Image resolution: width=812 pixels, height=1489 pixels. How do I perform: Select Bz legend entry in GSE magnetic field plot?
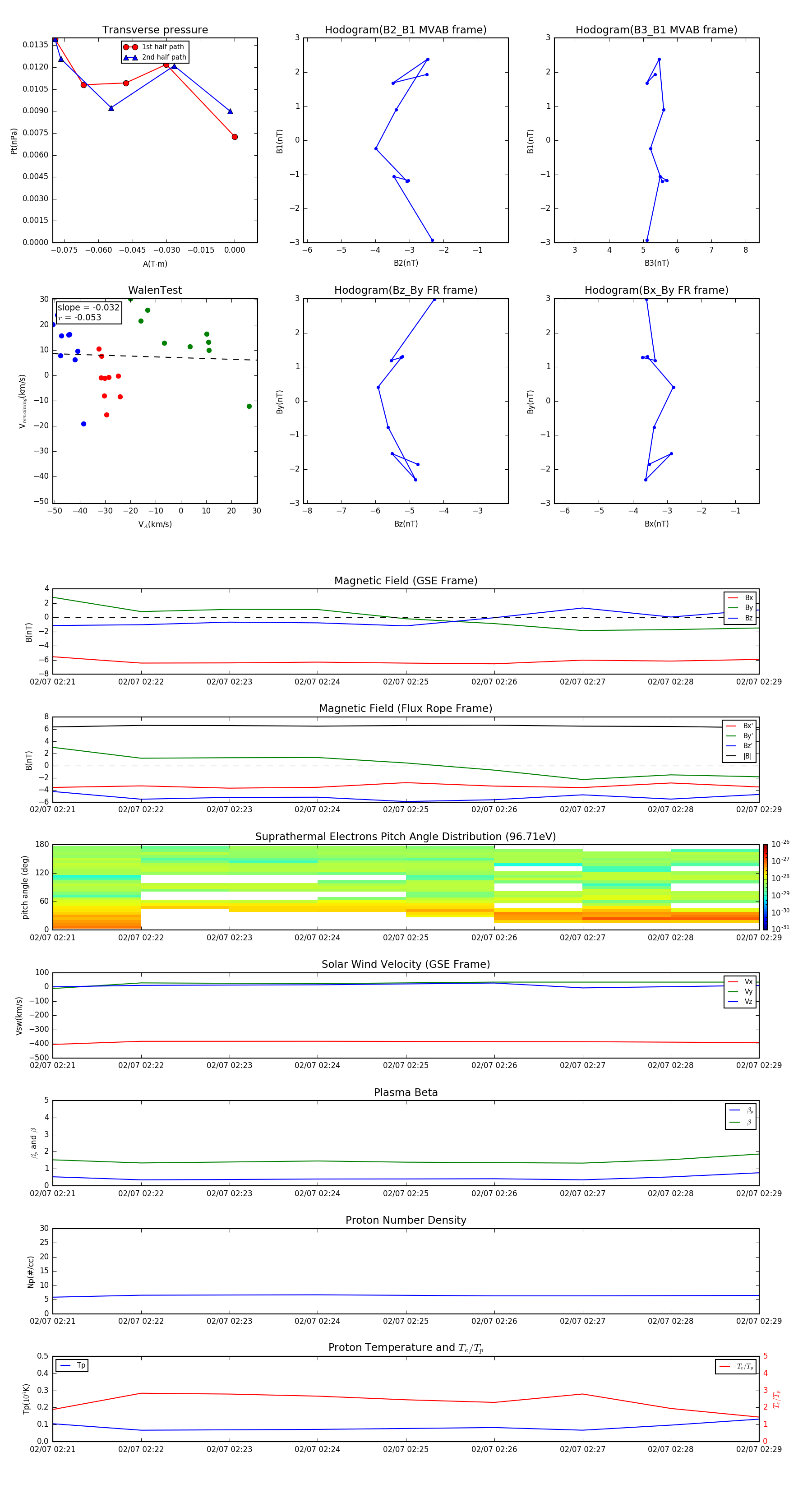click(x=740, y=618)
